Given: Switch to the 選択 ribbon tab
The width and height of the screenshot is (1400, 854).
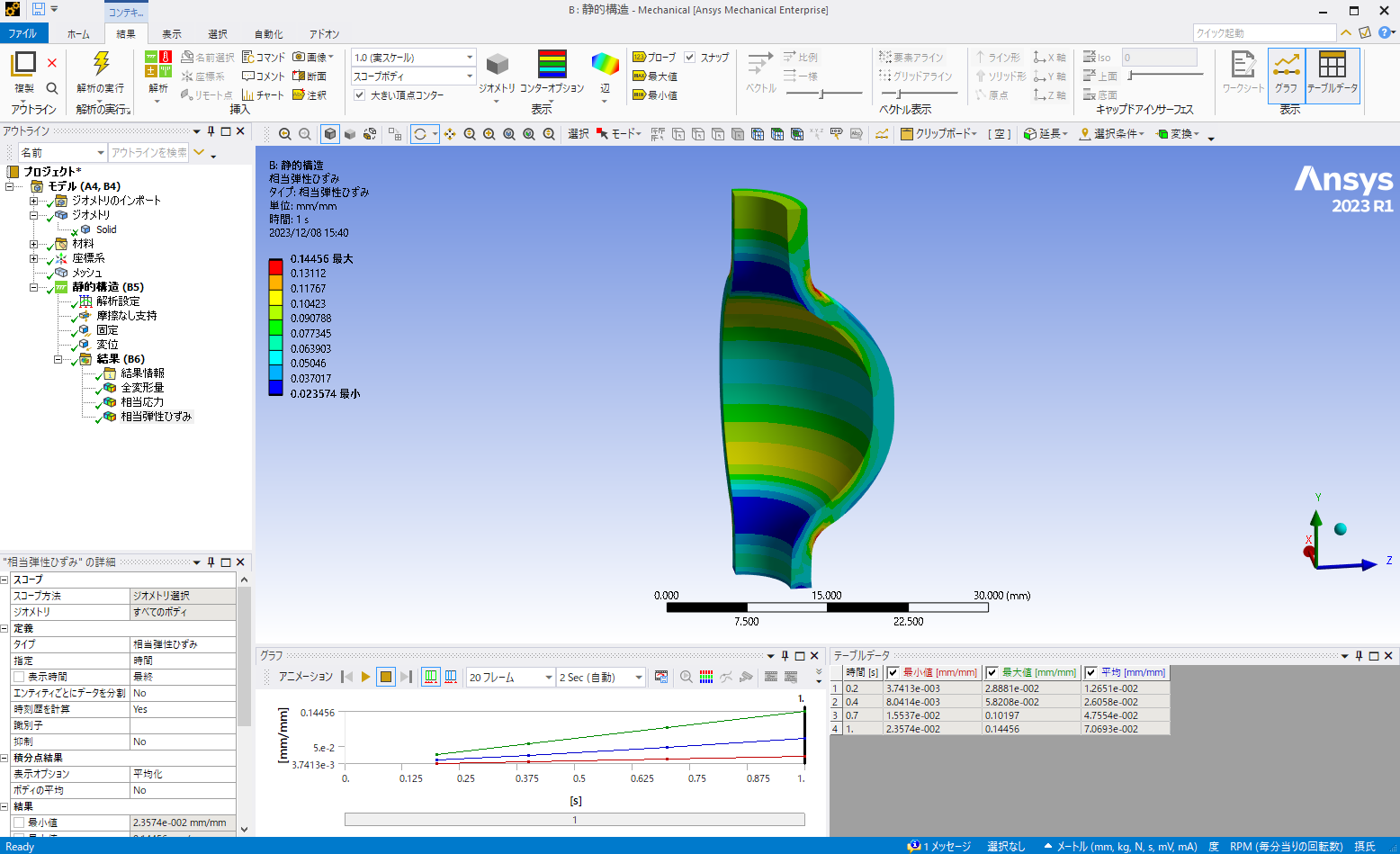Looking at the screenshot, I should pyautogui.click(x=218, y=34).
